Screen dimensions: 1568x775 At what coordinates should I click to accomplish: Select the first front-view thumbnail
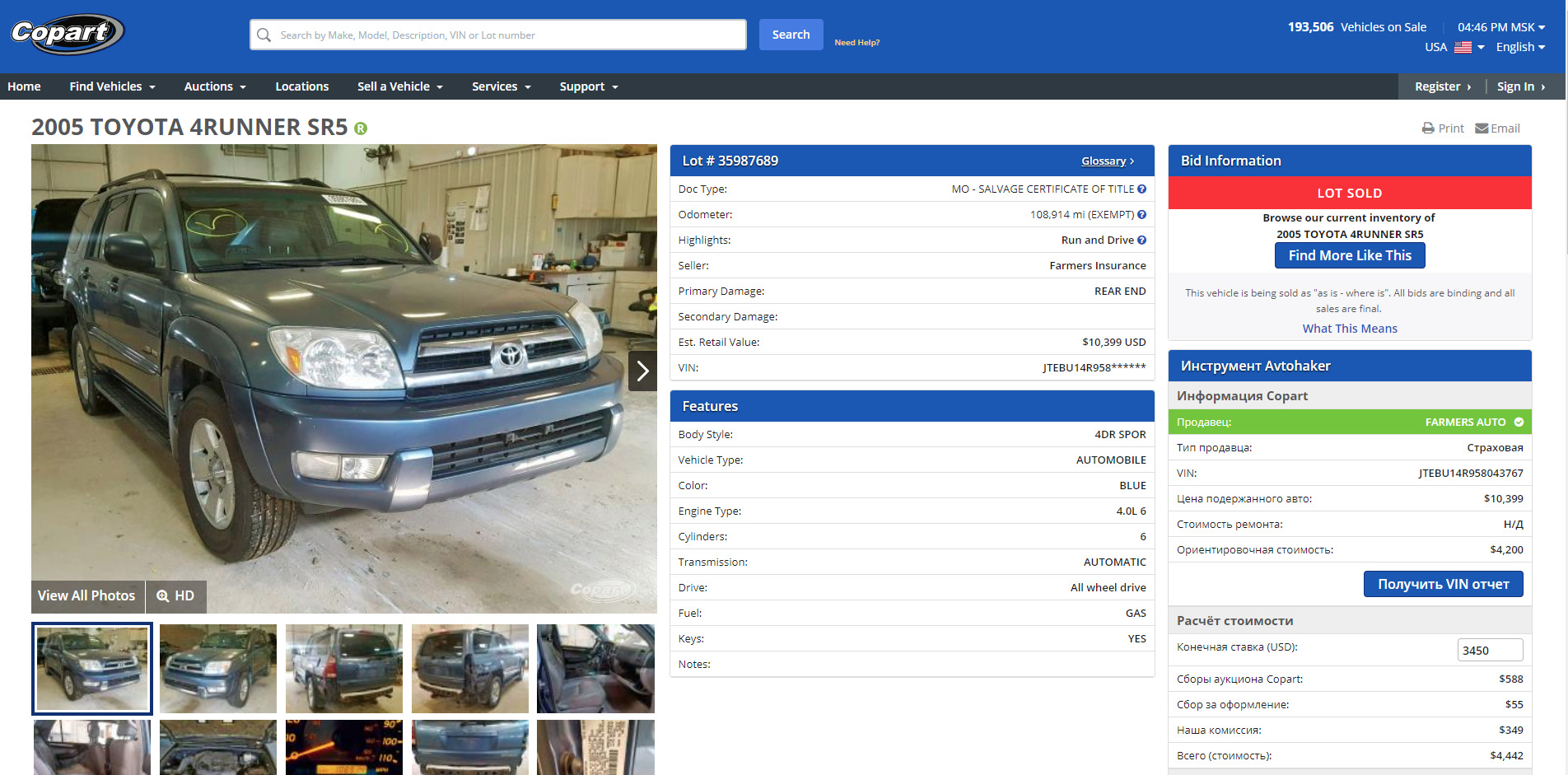coord(92,669)
